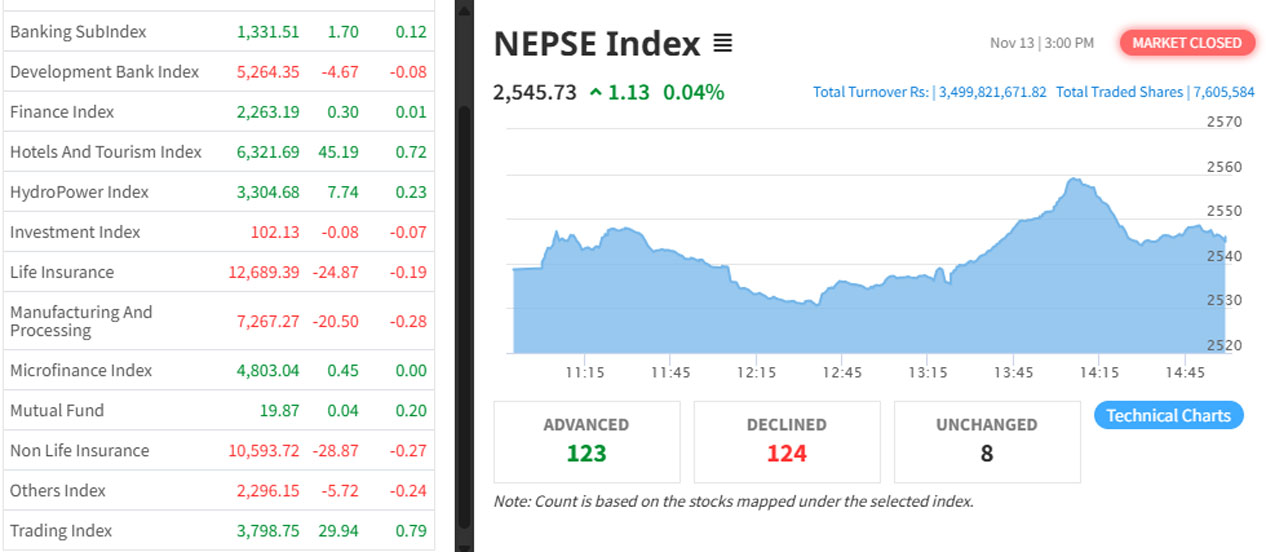Open Technical Charts

click(1168, 416)
